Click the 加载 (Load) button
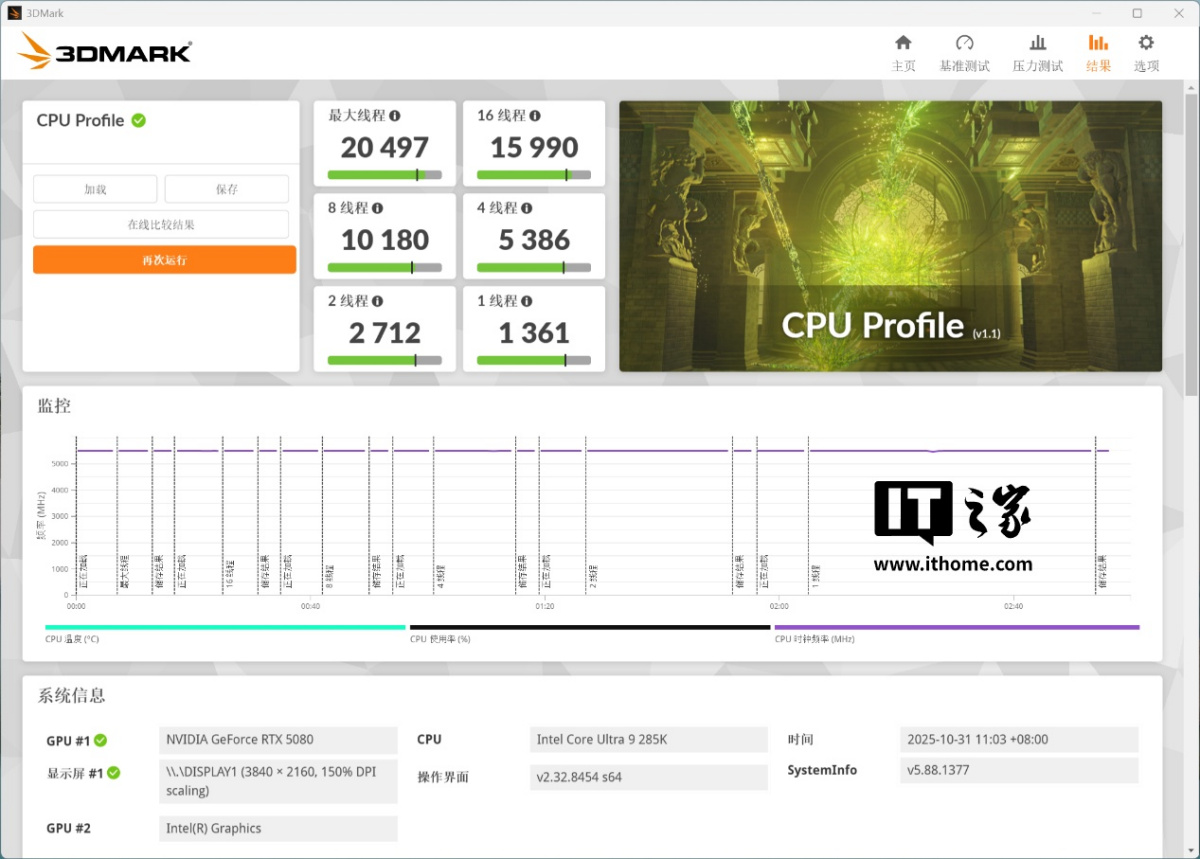Screen dimensions: 1200x859 pos(95,189)
